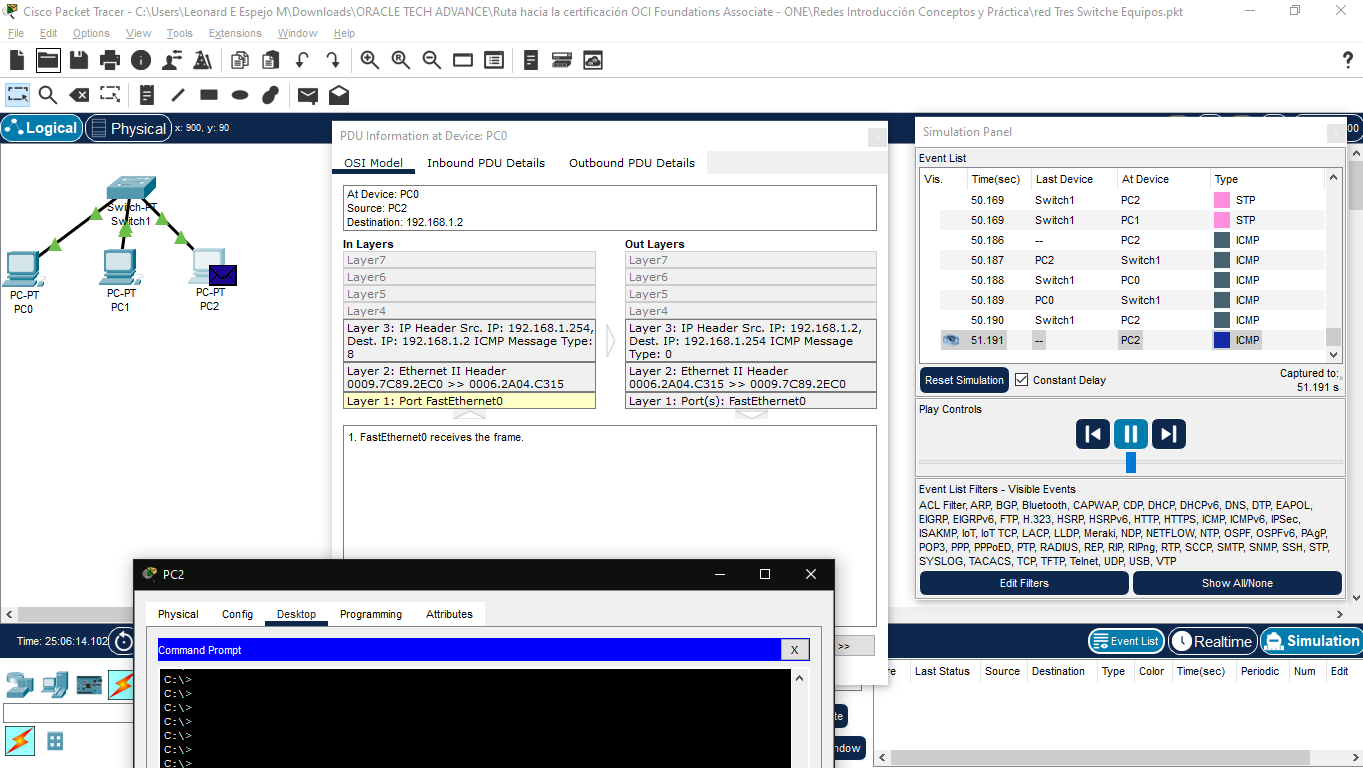This screenshot has width=1363, height=768.
Task: Toggle visibility eye on event 51.191
Action: 951,340
